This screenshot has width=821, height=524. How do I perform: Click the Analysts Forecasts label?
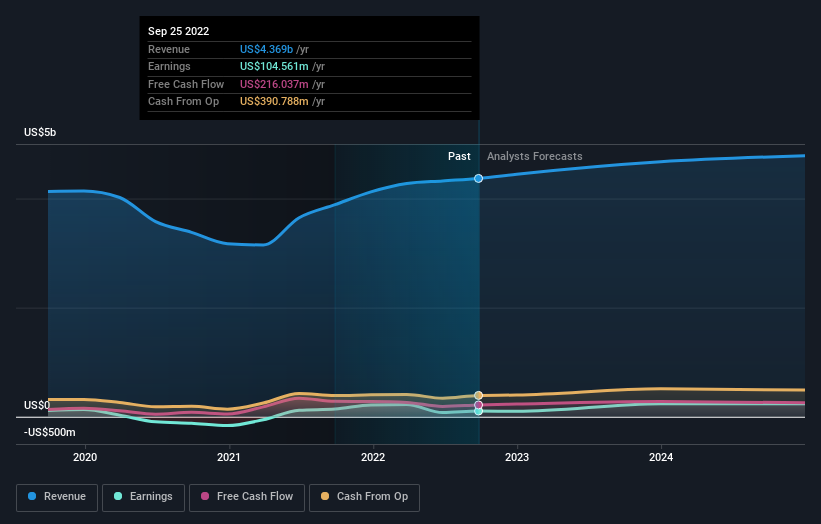[x=535, y=157]
